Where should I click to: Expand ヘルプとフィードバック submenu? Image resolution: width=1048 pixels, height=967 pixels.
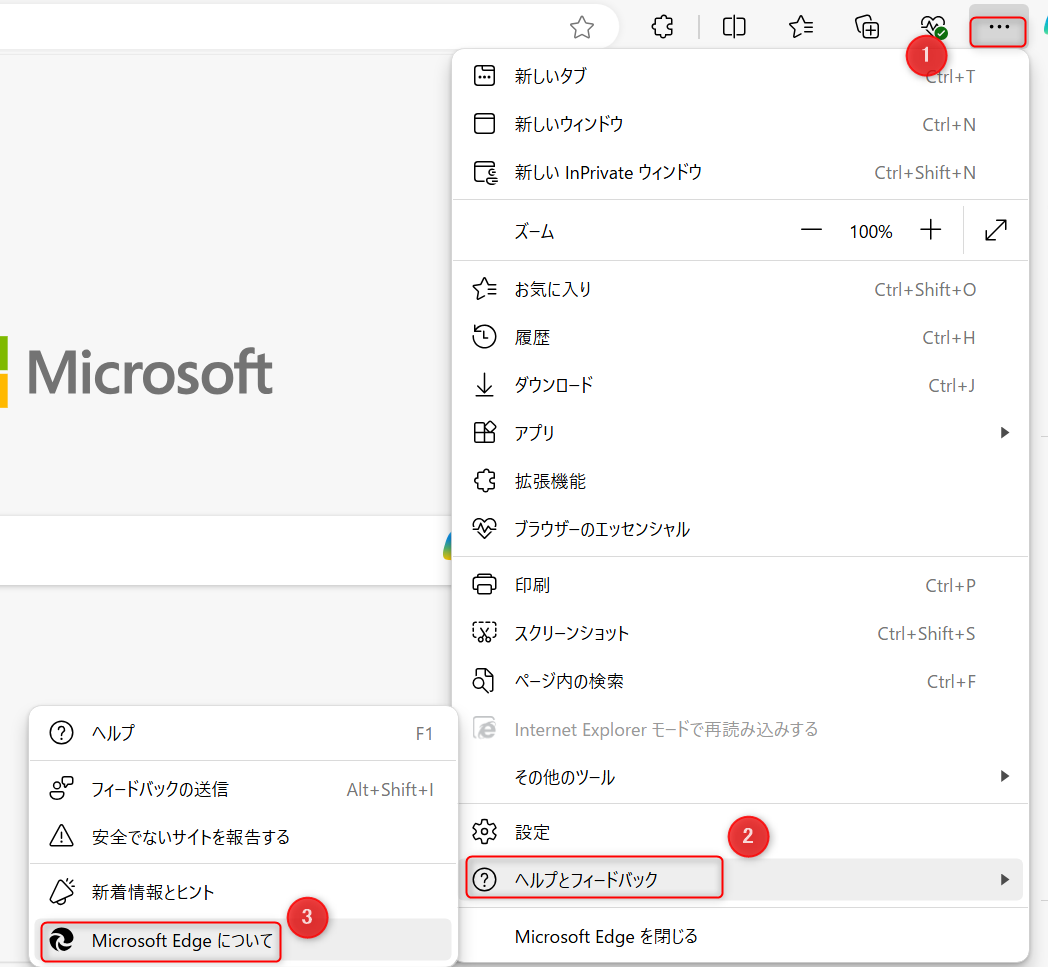click(x=740, y=880)
